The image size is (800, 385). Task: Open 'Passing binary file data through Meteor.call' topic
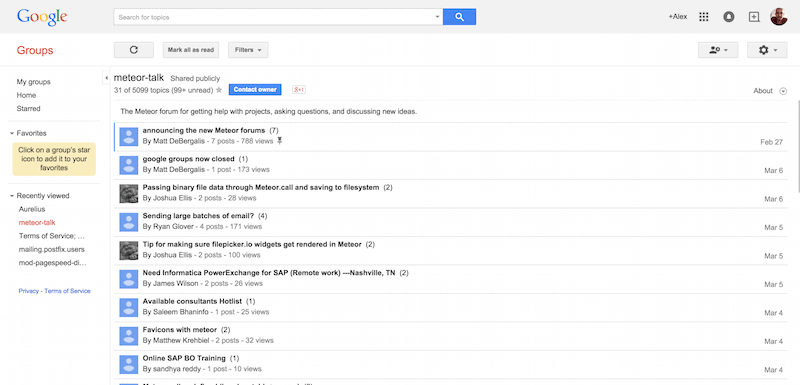[x=261, y=188]
